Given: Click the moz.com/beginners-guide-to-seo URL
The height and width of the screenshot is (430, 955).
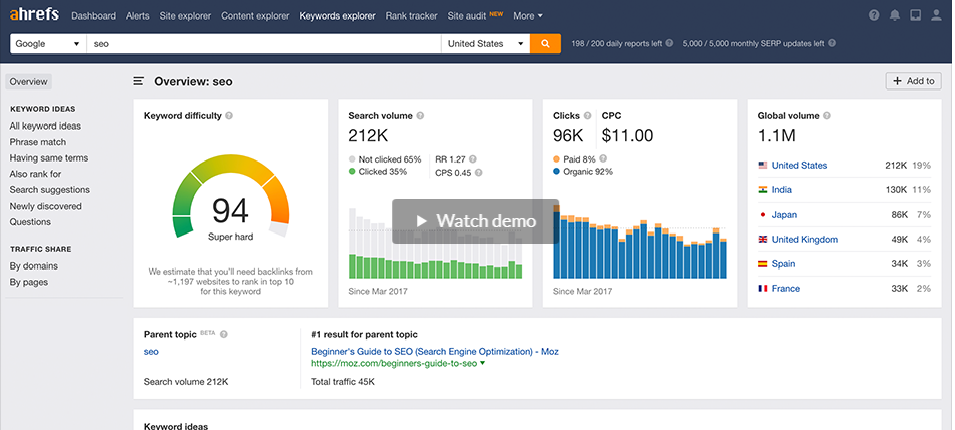Looking at the screenshot, I should pyautogui.click(x=394, y=364).
